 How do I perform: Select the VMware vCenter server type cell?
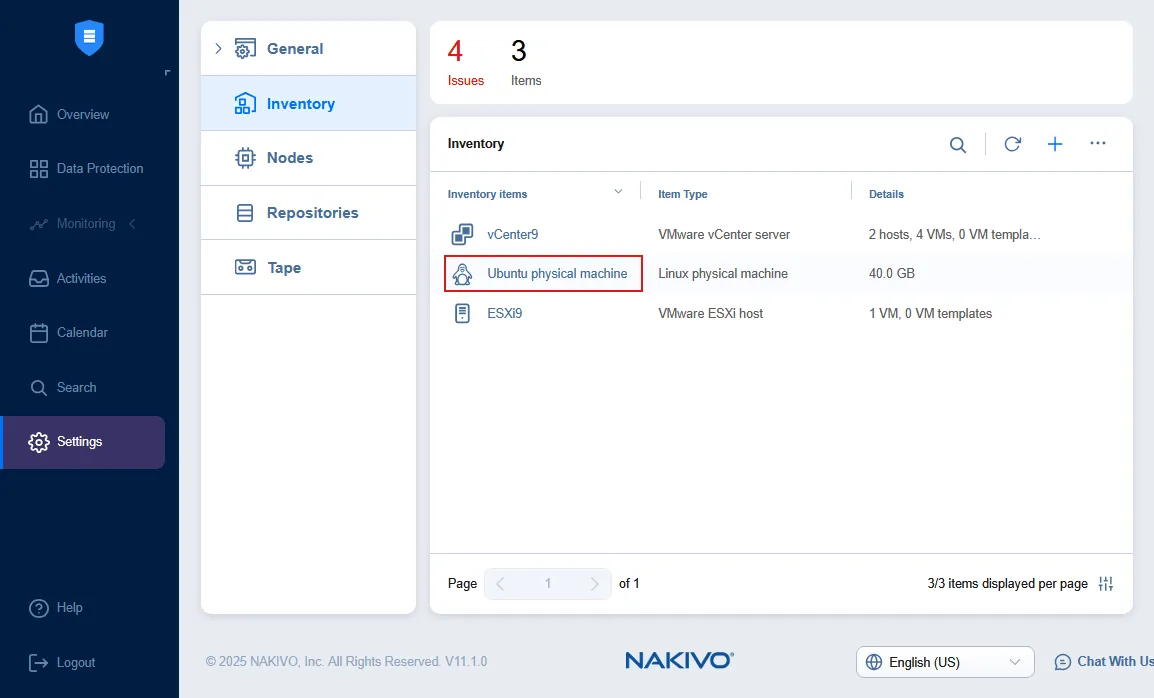click(x=723, y=235)
